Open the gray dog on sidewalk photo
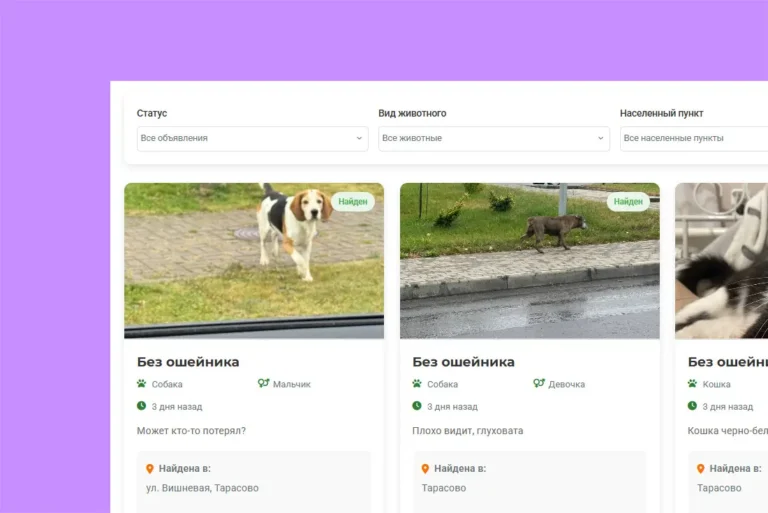 click(x=529, y=260)
